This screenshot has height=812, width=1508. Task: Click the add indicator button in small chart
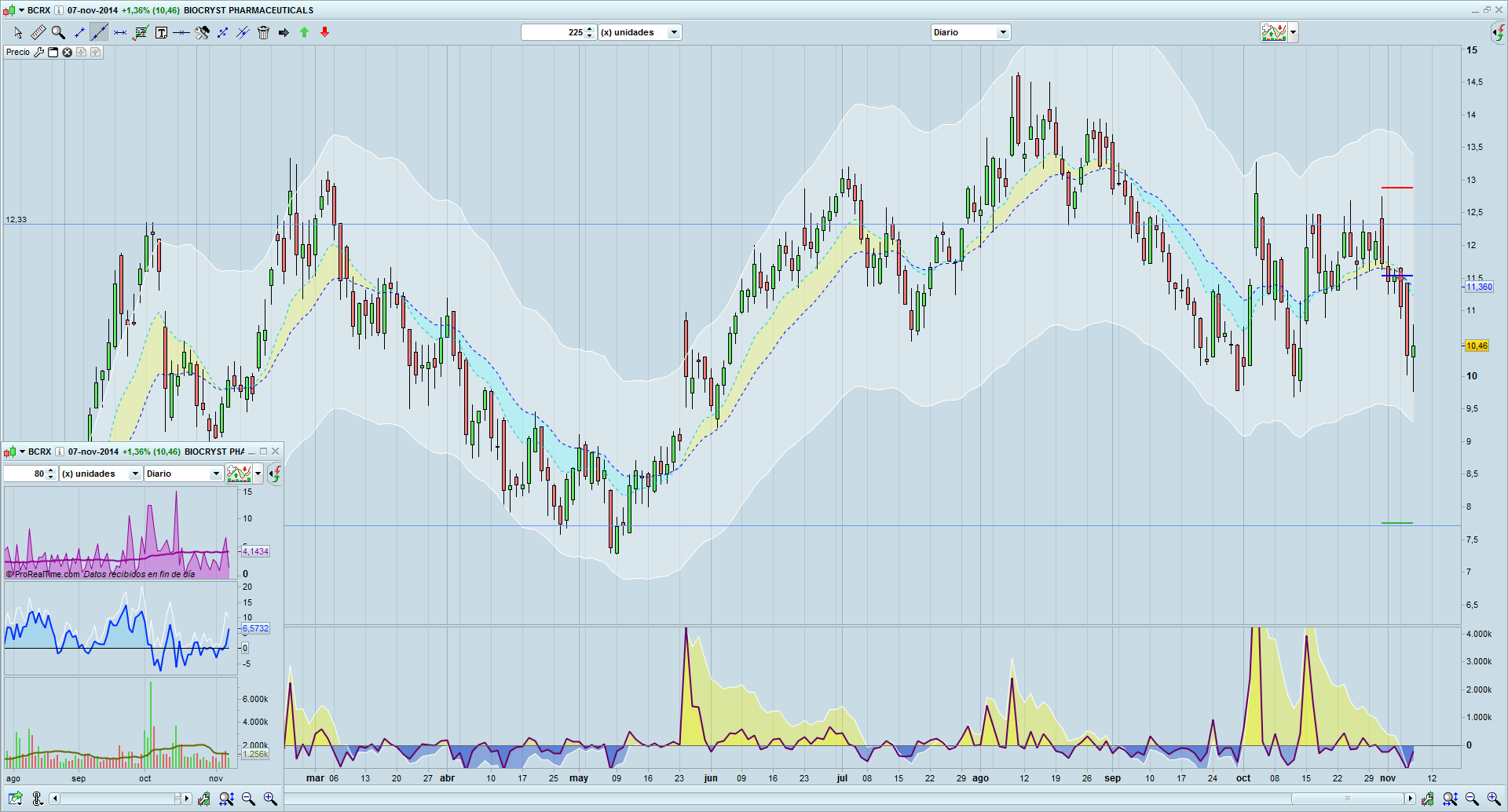(239, 474)
